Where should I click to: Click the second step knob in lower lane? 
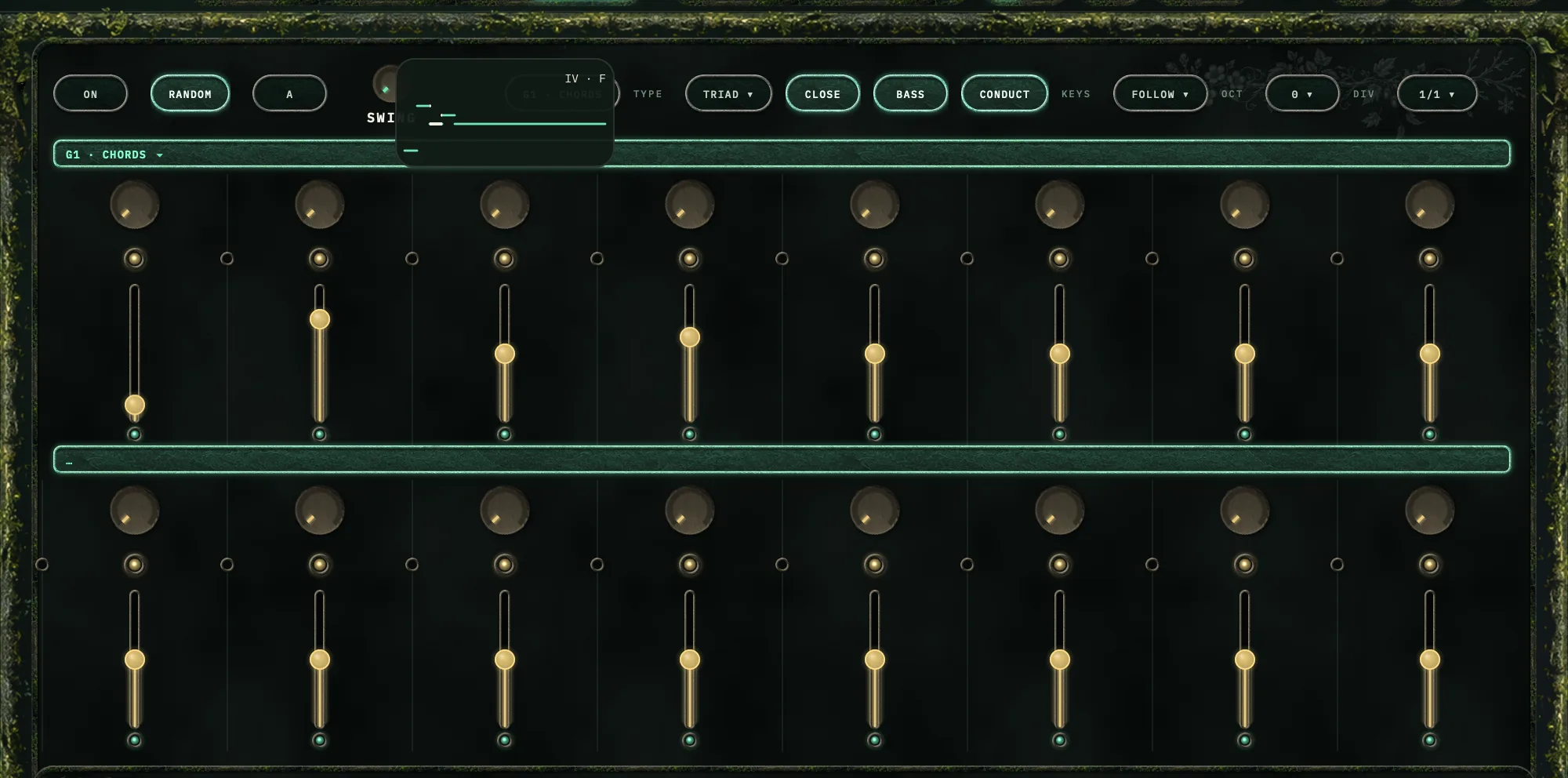pyautogui.click(x=320, y=511)
